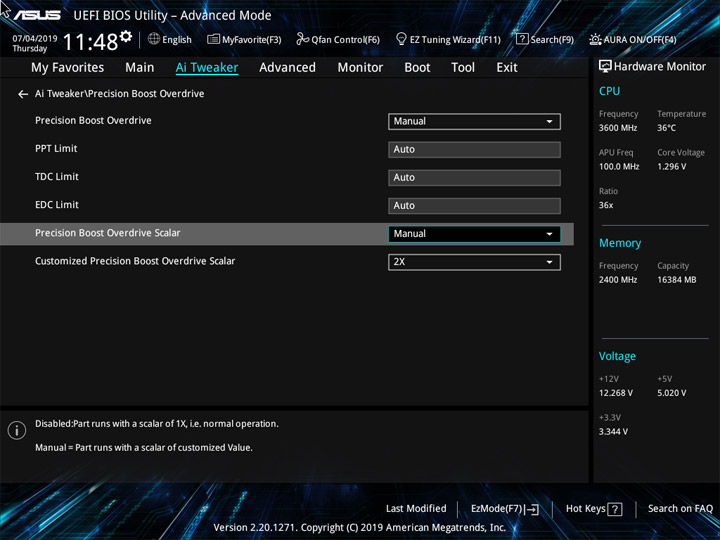Click +12V value 12.268 V

tap(615, 393)
